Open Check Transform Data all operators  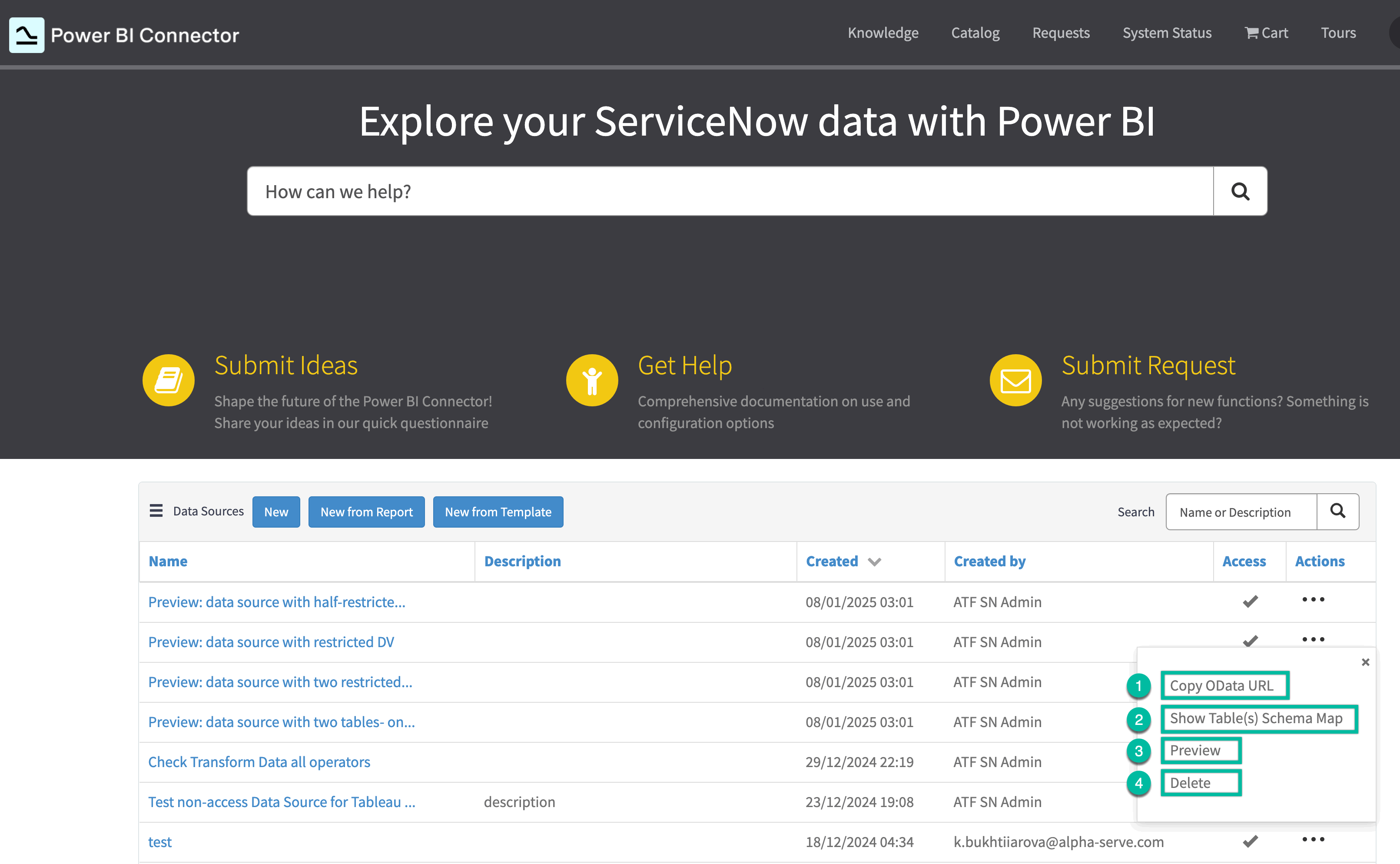258,761
